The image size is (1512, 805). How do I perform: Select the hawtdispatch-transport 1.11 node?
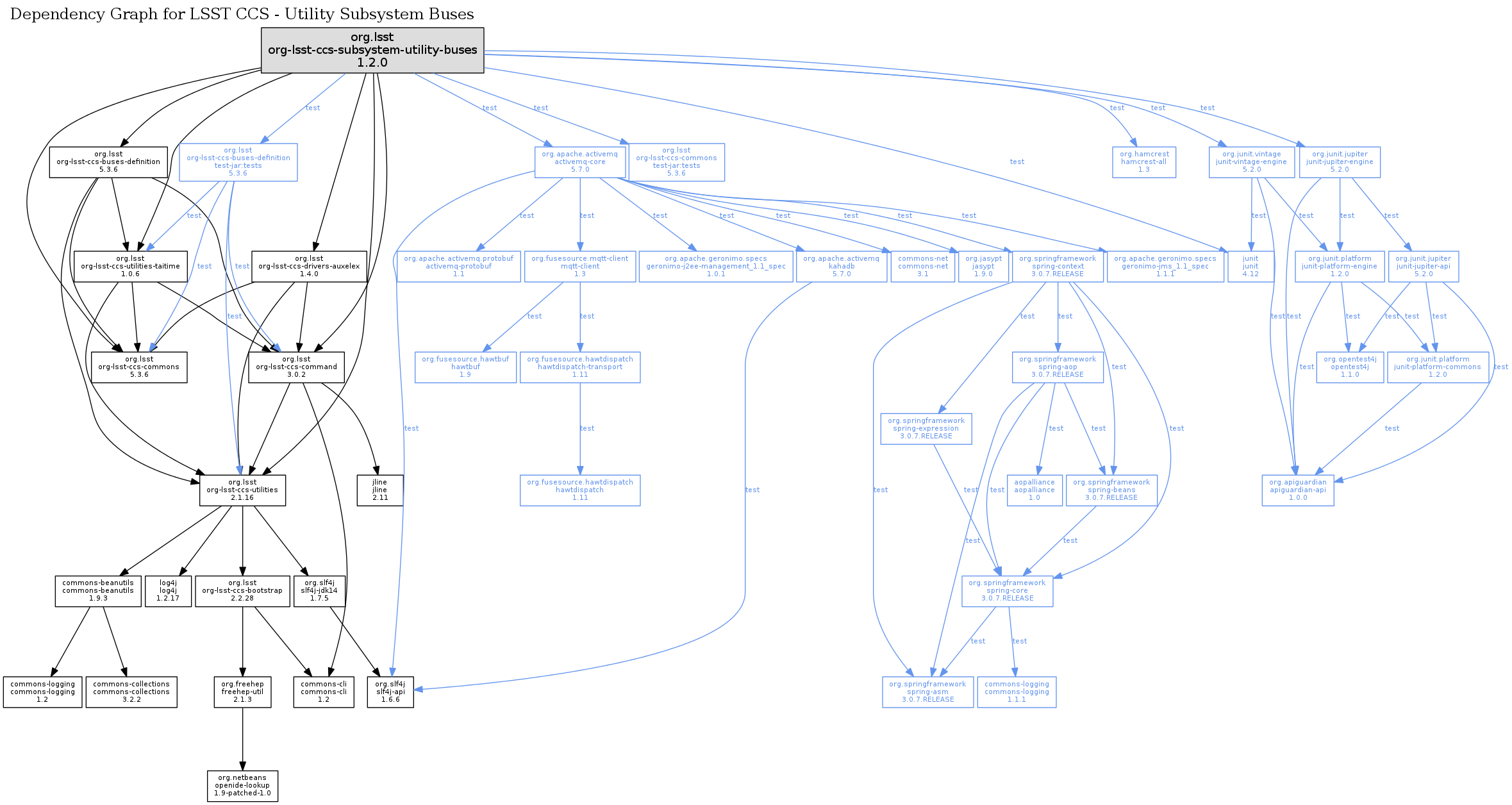tap(580, 367)
